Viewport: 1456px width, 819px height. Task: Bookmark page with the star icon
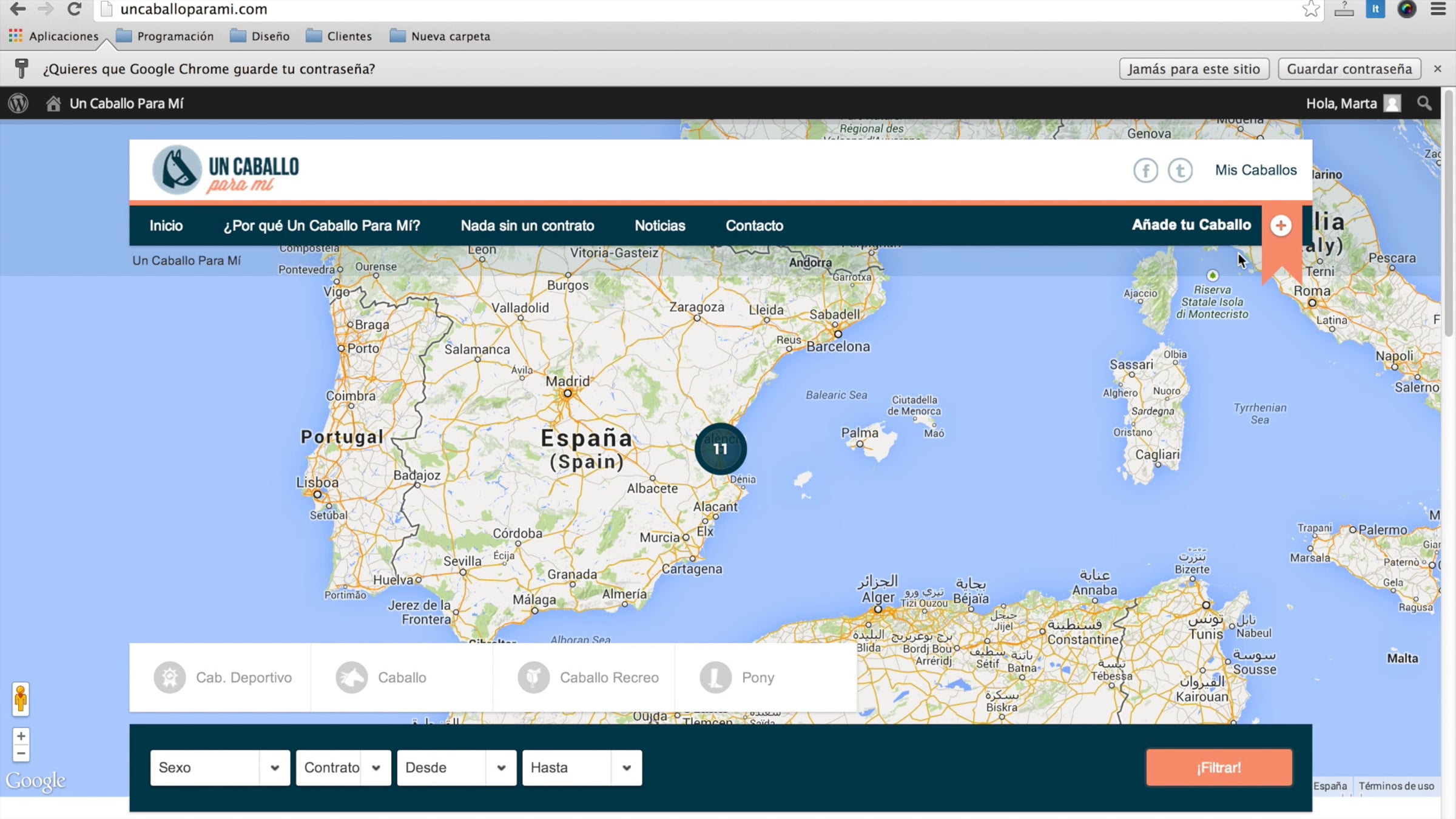click(x=1310, y=9)
